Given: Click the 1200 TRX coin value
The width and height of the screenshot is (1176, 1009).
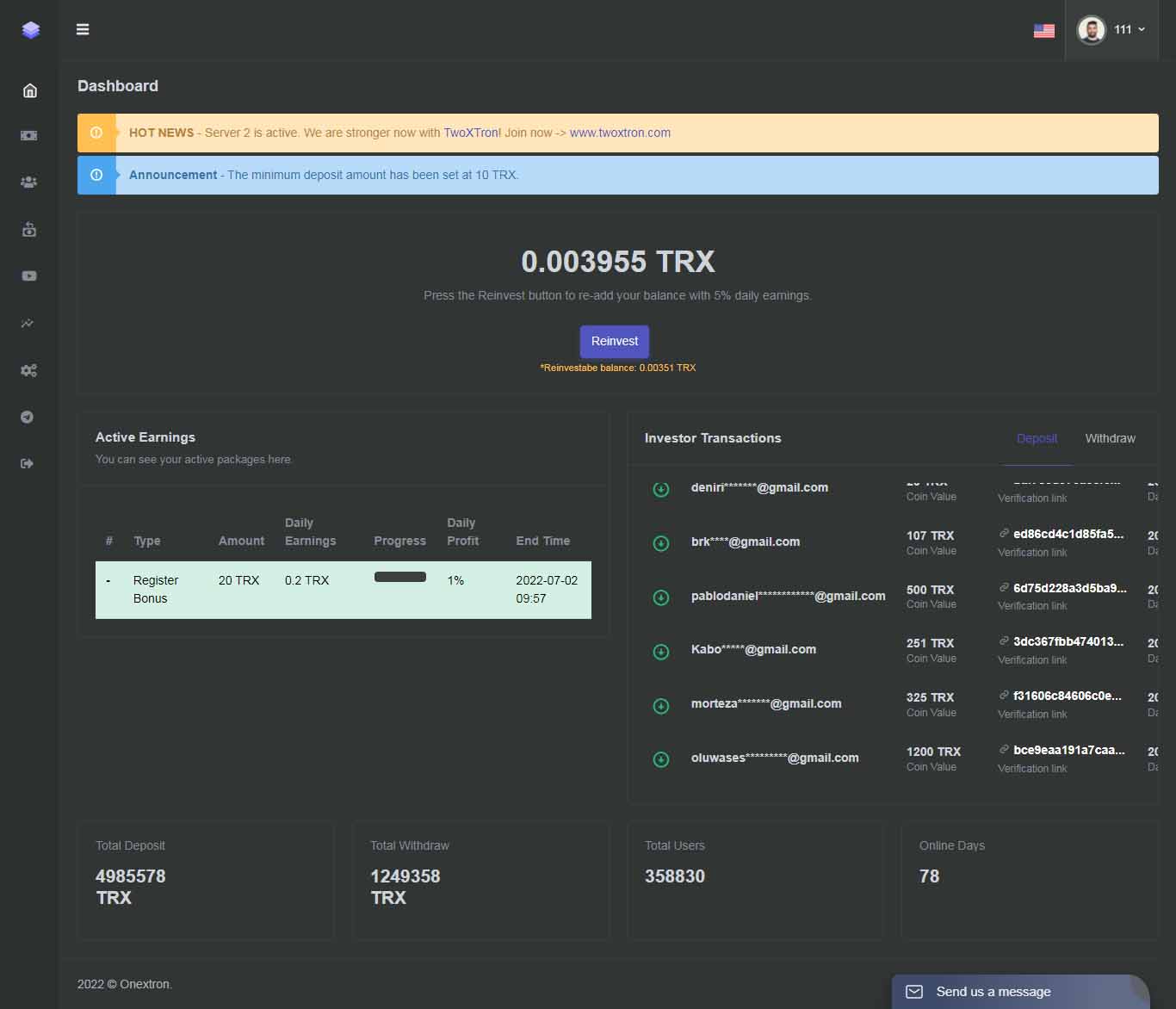Looking at the screenshot, I should click(x=933, y=752).
